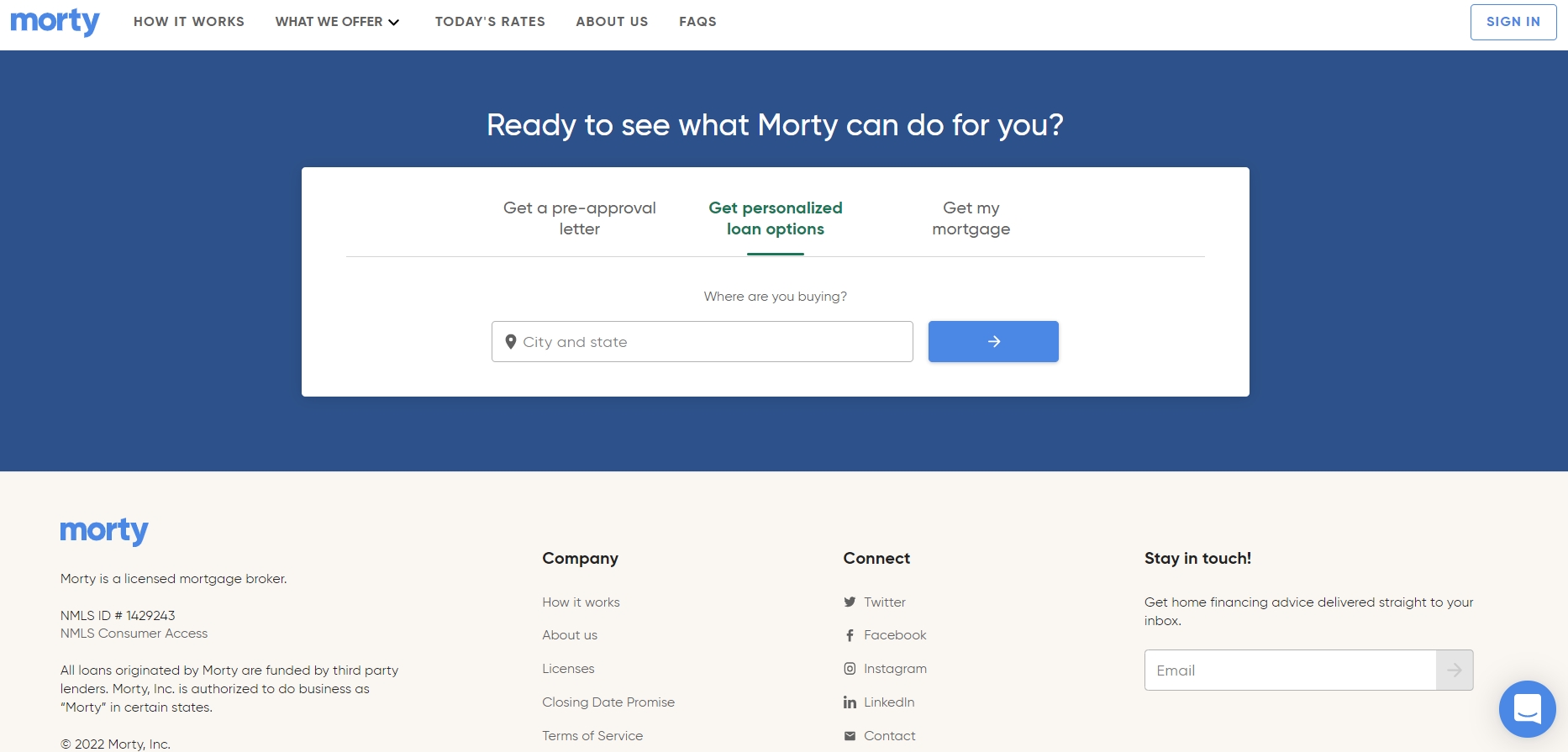
Task: Click the Morty logo in the footer
Action: [104, 531]
